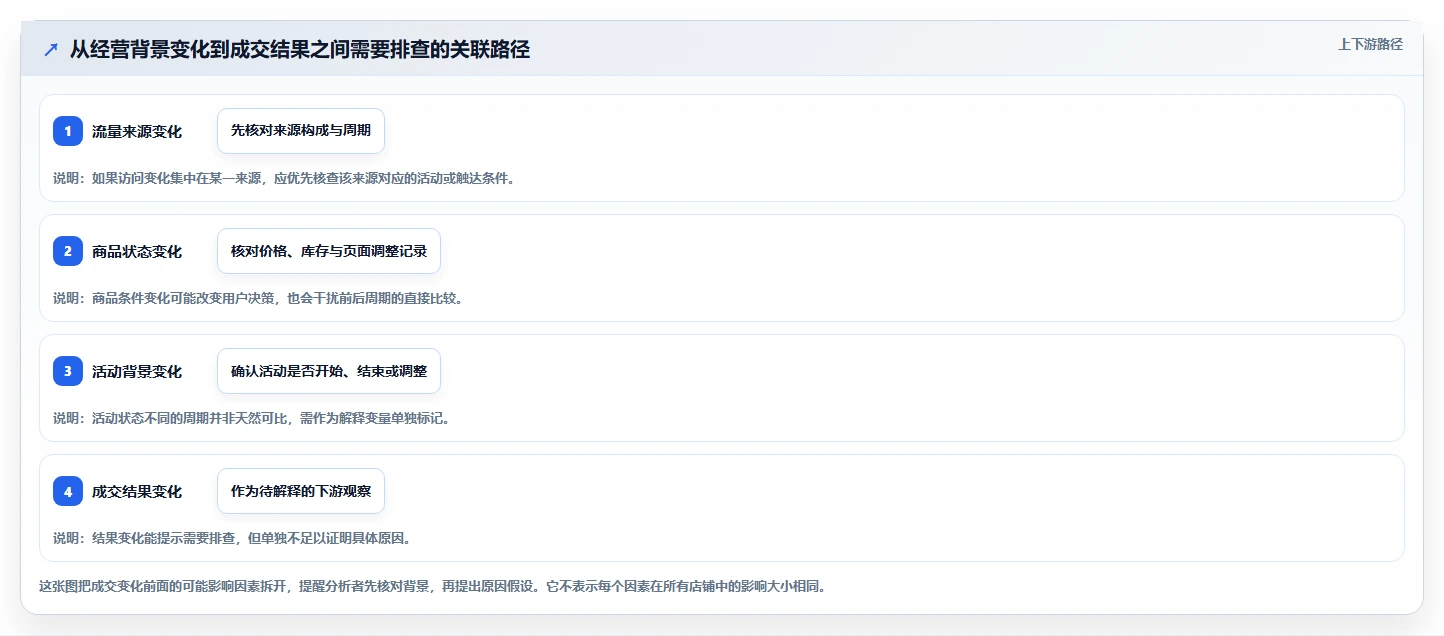1444x636 pixels.
Task: Click the 作为待解释的下游观察 chip
Action: (301, 491)
